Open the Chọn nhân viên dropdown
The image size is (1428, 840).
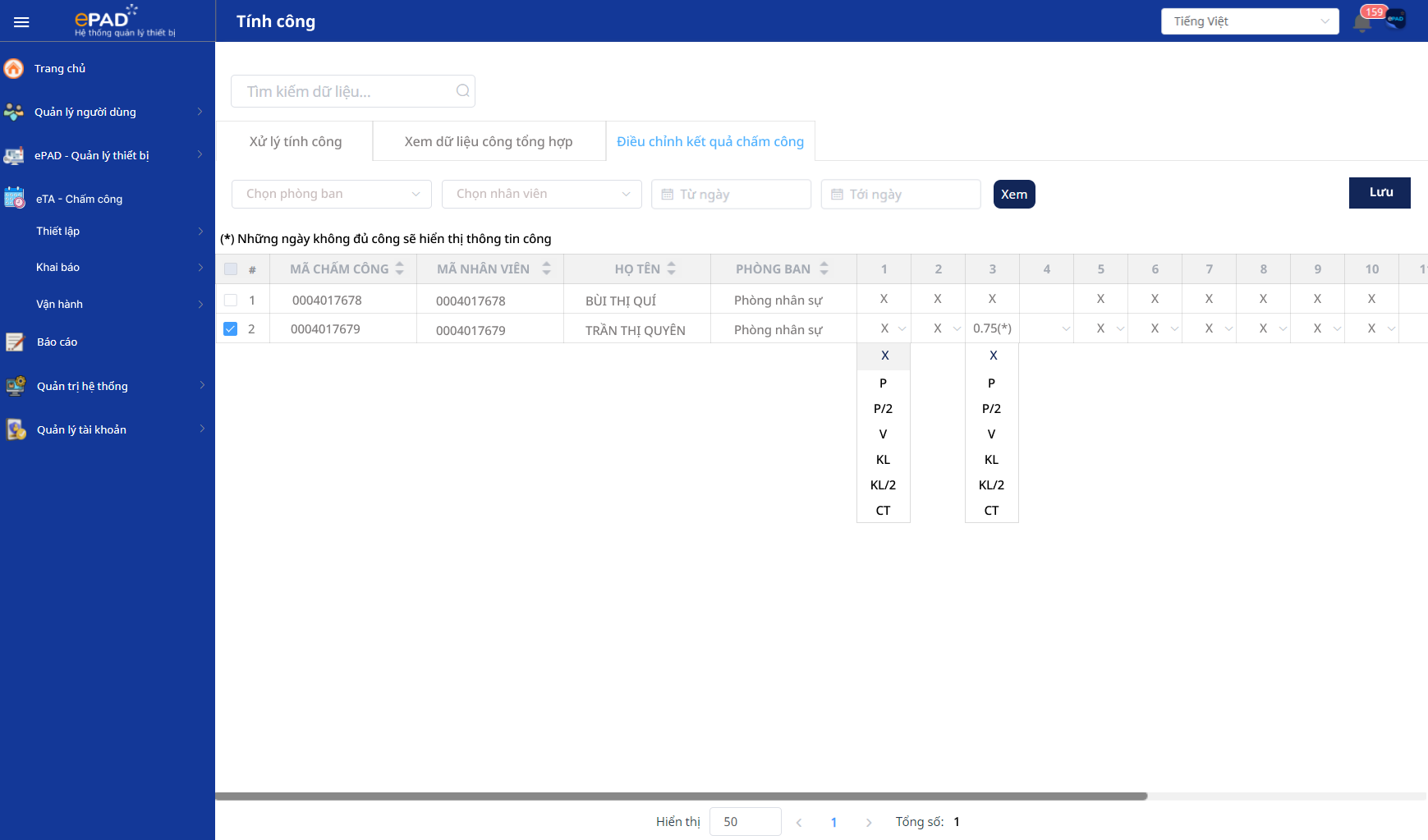tap(542, 194)
